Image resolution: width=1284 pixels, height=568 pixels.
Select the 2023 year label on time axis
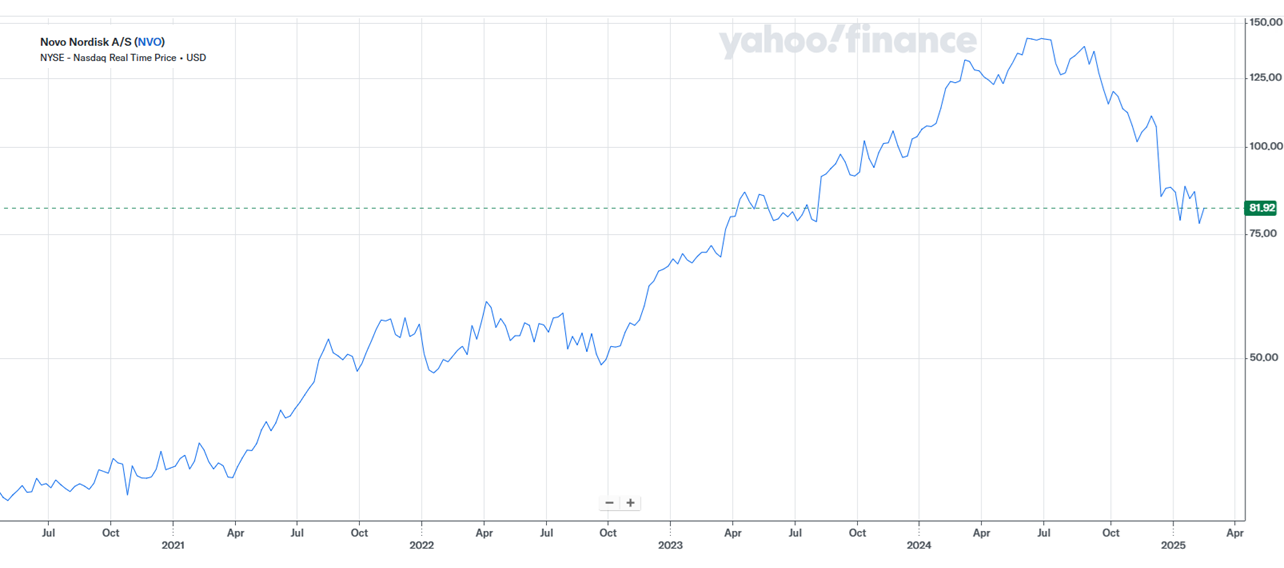[670, 546]
